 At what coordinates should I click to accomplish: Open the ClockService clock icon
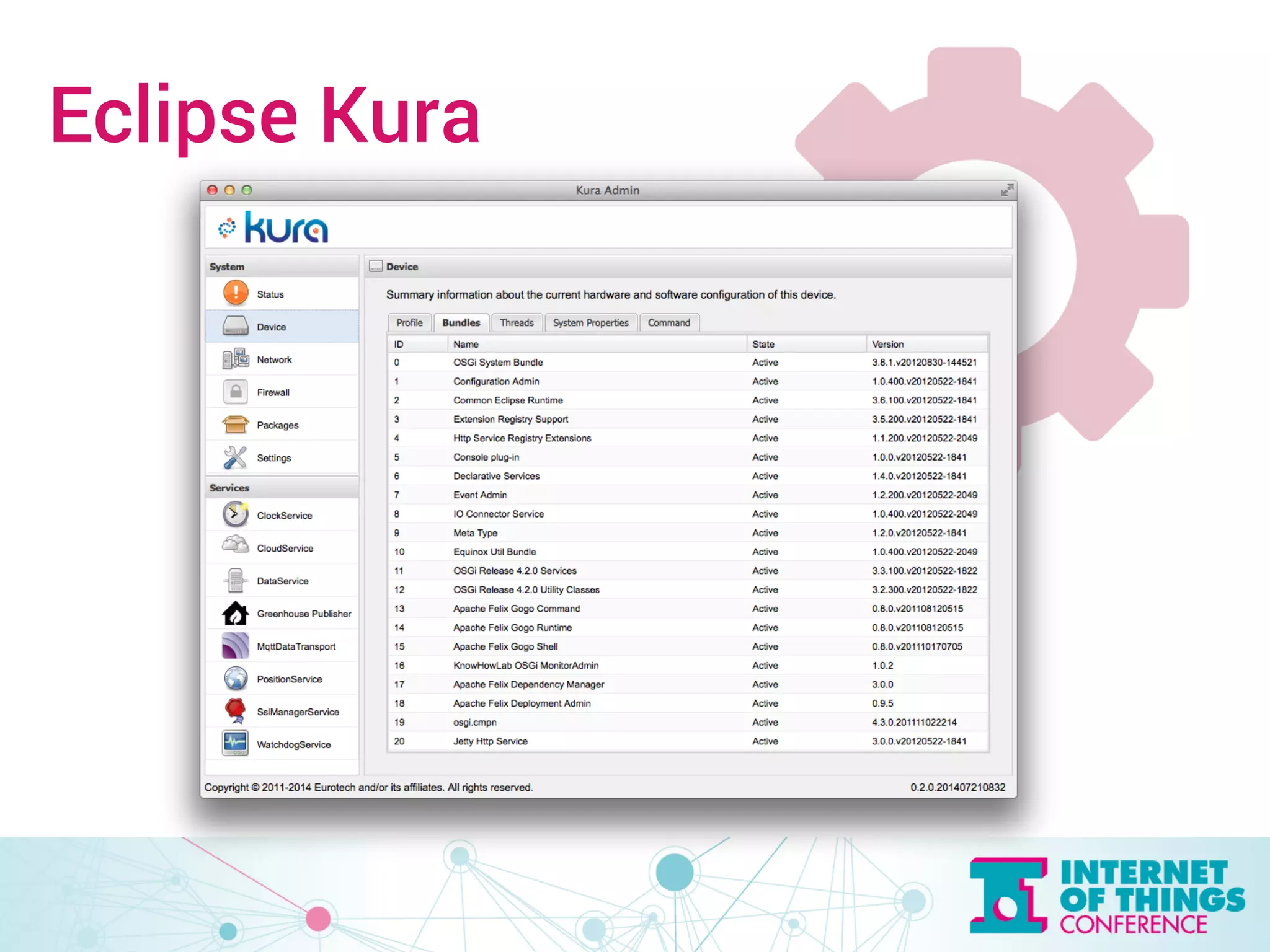point(236,514)
